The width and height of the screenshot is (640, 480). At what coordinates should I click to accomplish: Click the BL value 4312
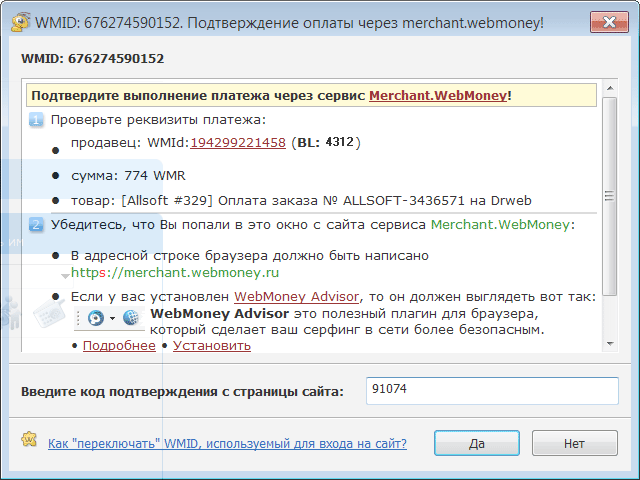coord(340,142)
